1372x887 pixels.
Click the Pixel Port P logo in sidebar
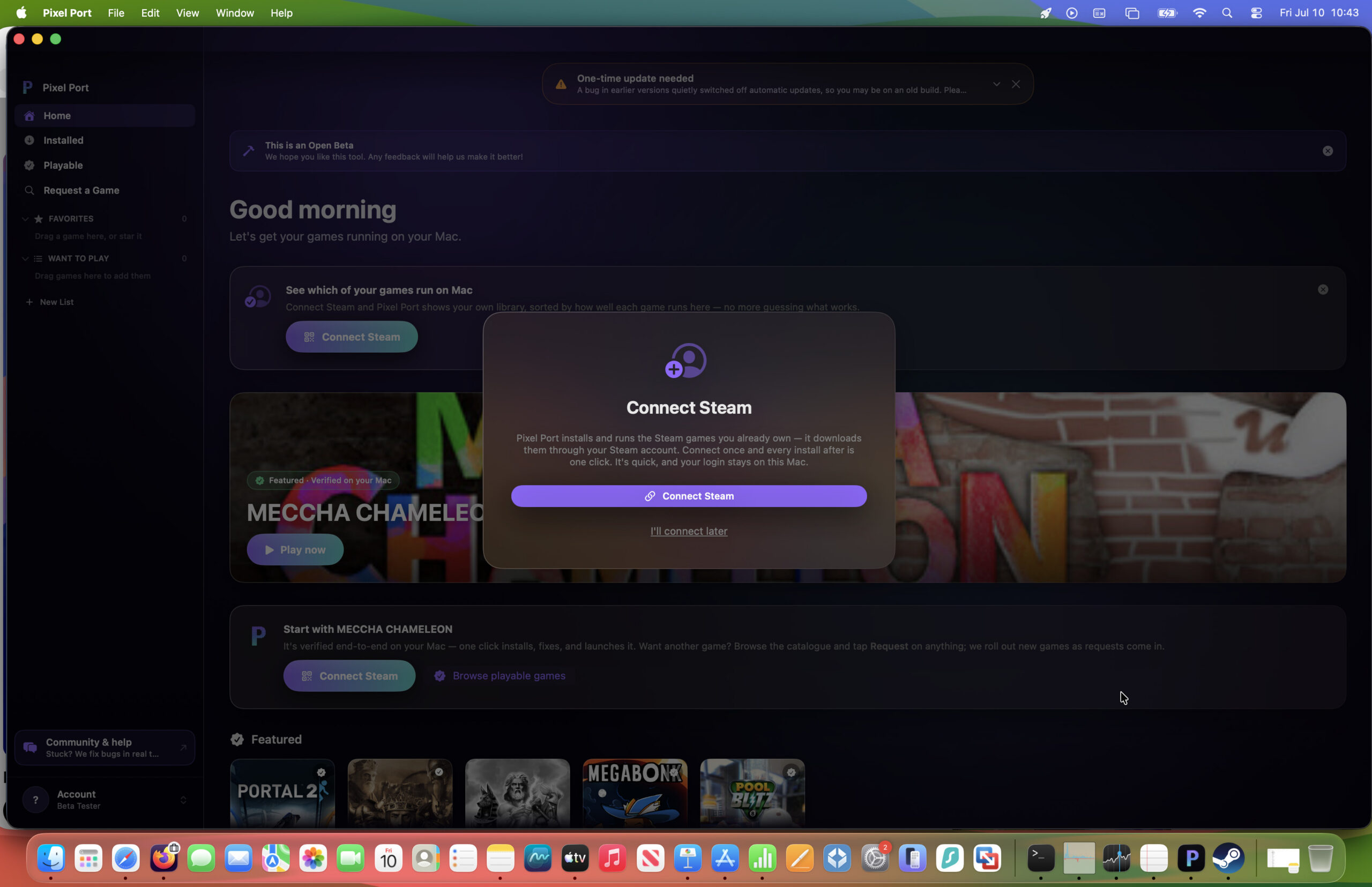coord(27,87)
